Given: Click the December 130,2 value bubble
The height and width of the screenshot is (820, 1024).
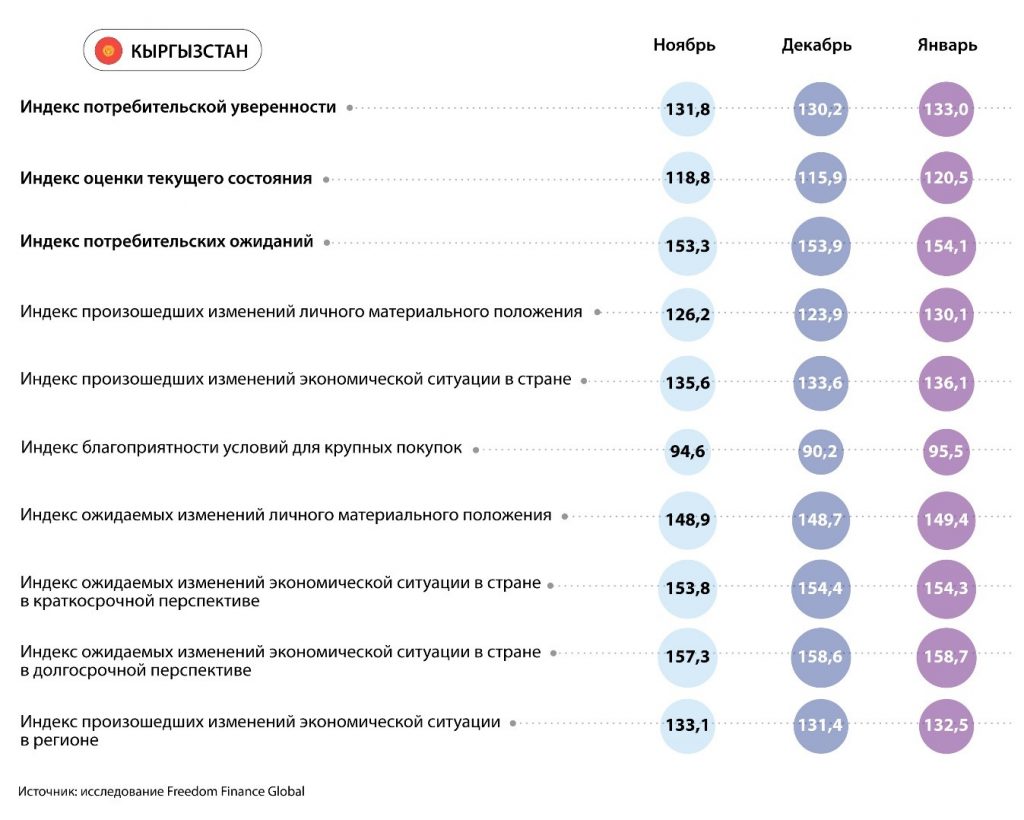Looking at the screenshot, I should coord(820,109).
